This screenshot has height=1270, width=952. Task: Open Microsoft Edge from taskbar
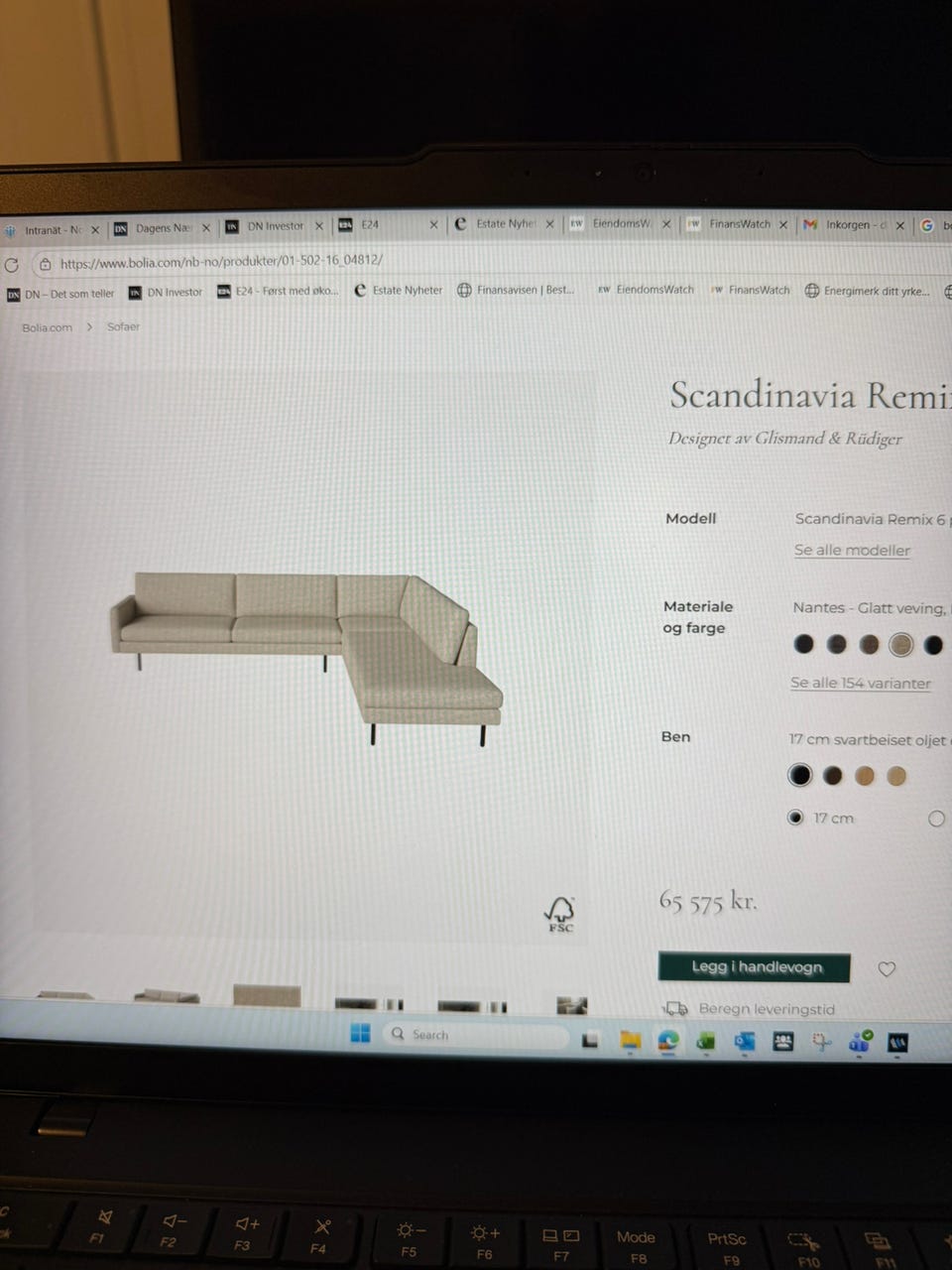668,1041
